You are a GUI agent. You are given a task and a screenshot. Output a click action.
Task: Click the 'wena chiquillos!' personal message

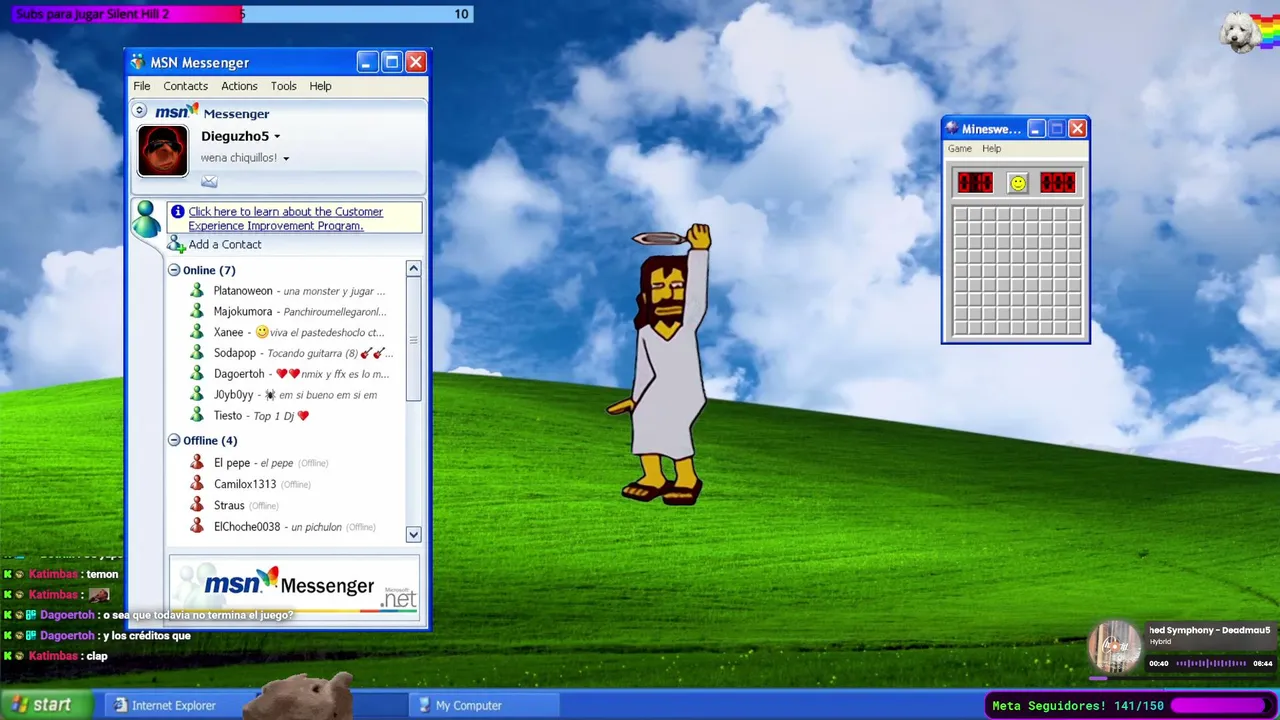click(239, 158)
